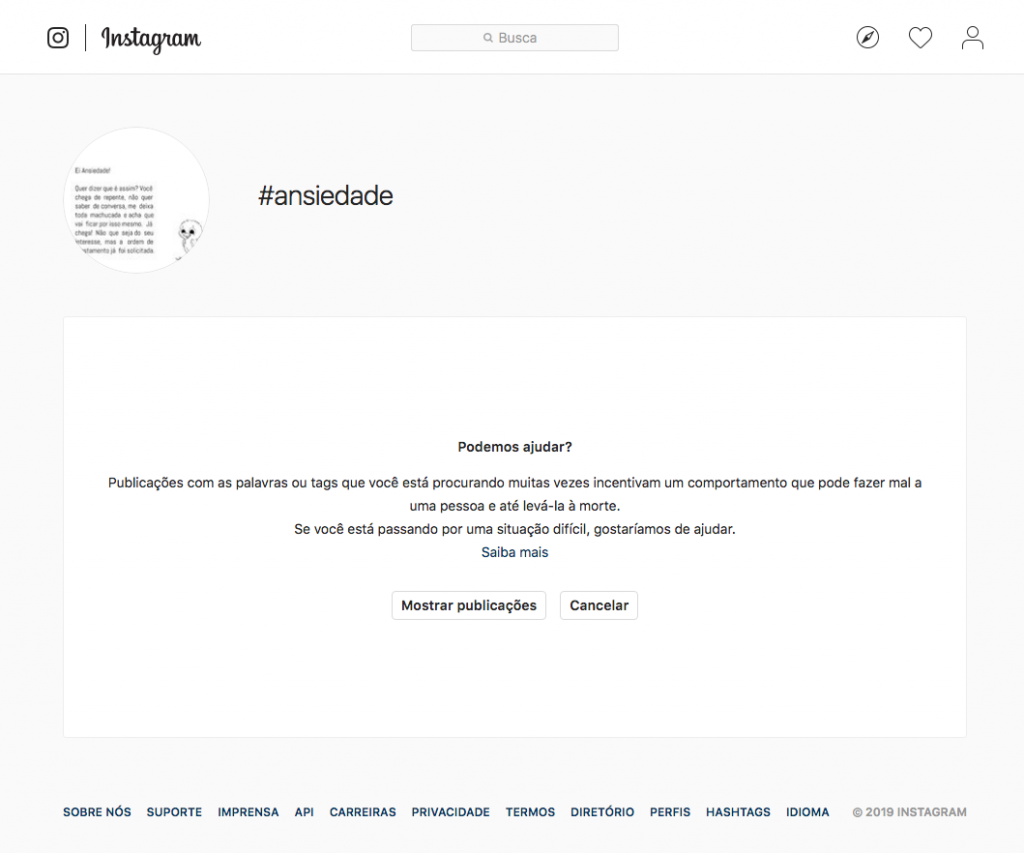
Task: Open the API footer link
Action: [x=304, y=812]
